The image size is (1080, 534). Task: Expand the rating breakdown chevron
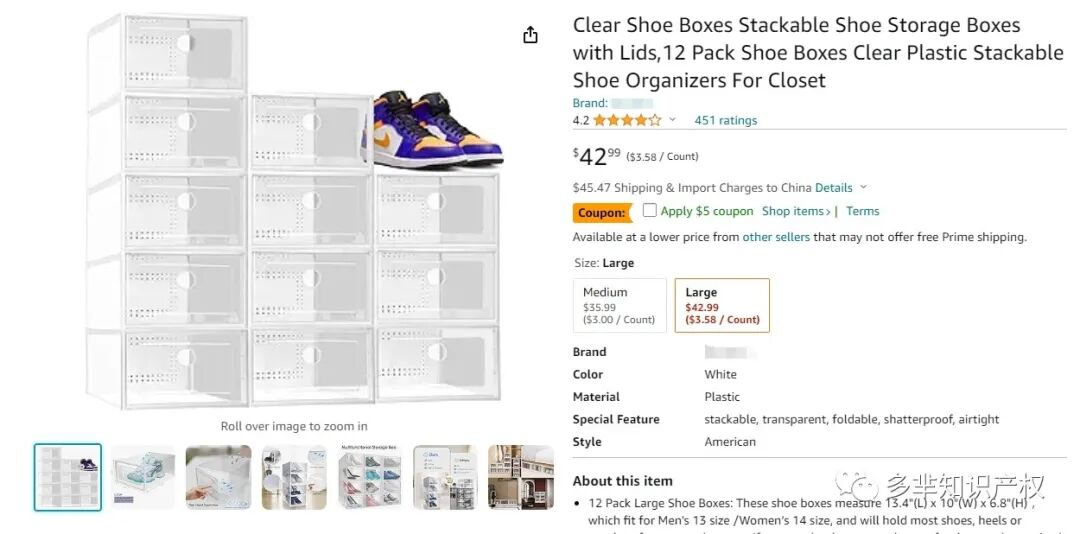coord(673,120)
